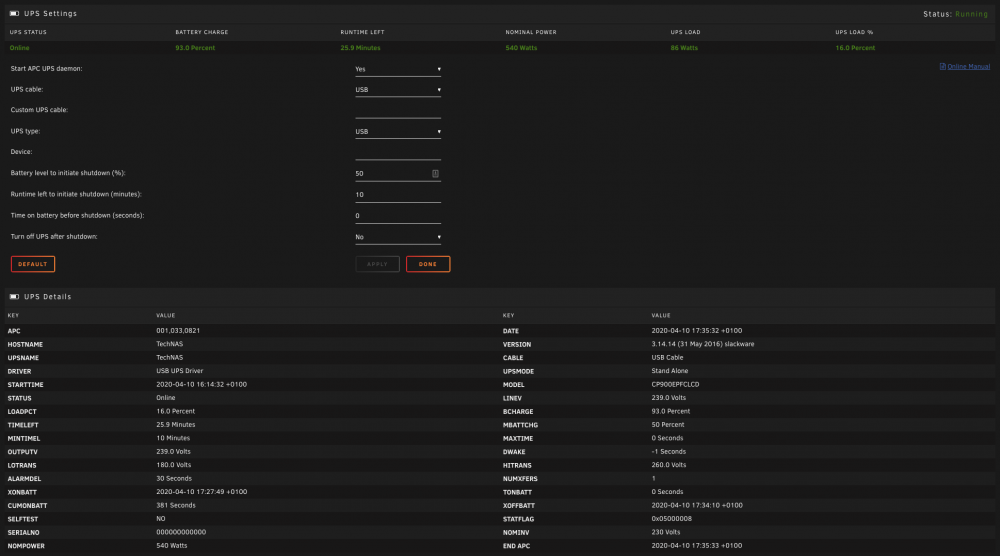
Task: Click the UPS Details battery icon
Action: click(x=14, y=296)
